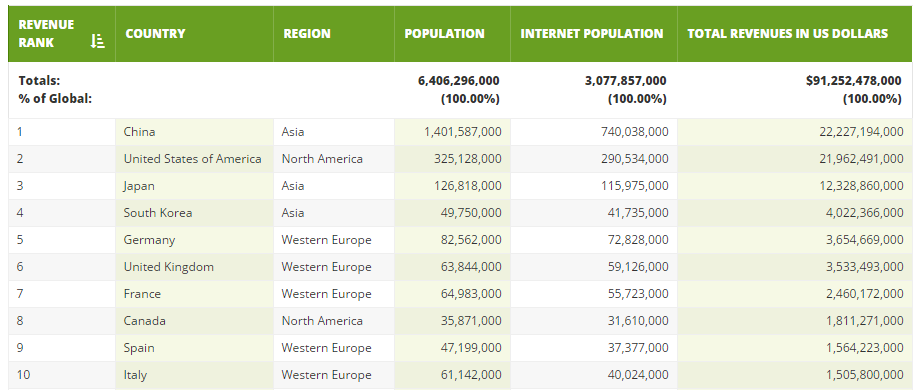Click the Internet Population column header

tap(591, 33)
